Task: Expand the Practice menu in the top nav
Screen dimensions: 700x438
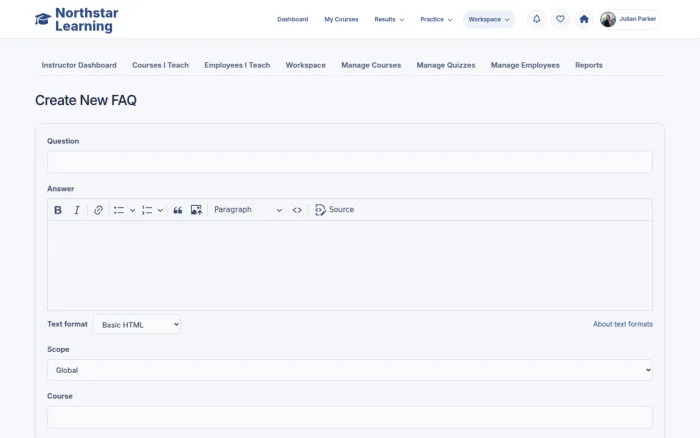Action: [x=436, y=20]
